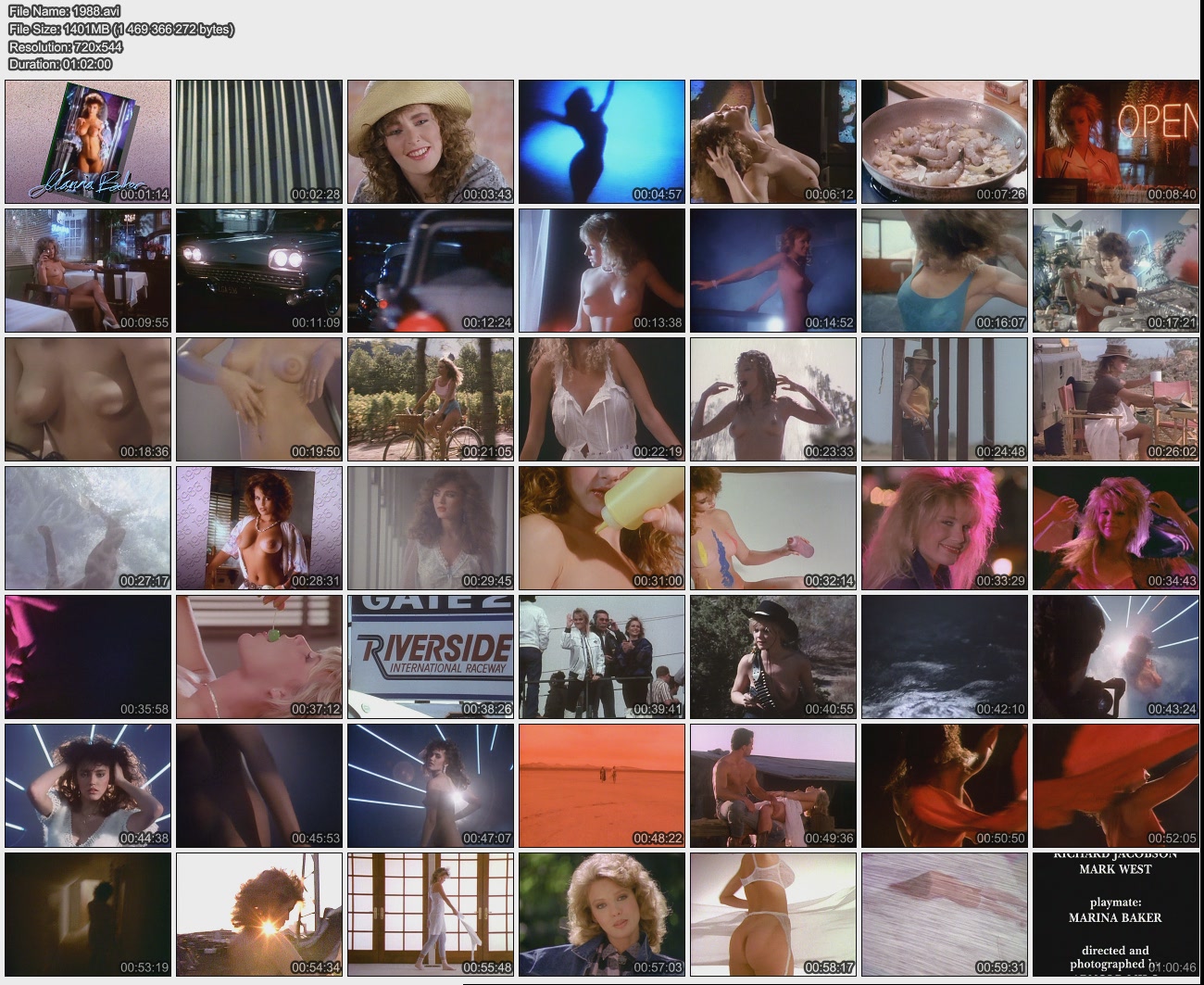This screenshot has height=985, width=1204.
Task: Open the Riverside International Raceway thumbnail
Action: coord(431,656)
